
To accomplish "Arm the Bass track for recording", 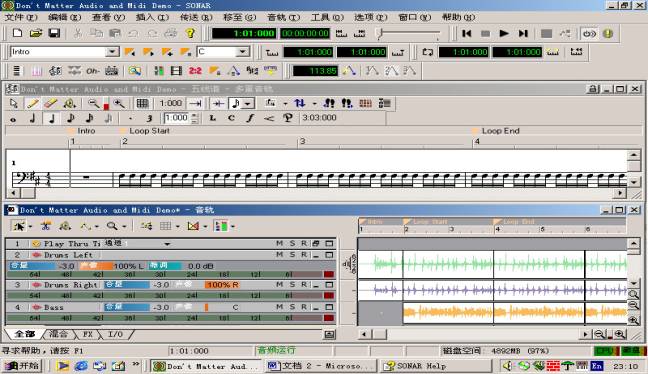I will pyautogui.click(x=304, y=307).
